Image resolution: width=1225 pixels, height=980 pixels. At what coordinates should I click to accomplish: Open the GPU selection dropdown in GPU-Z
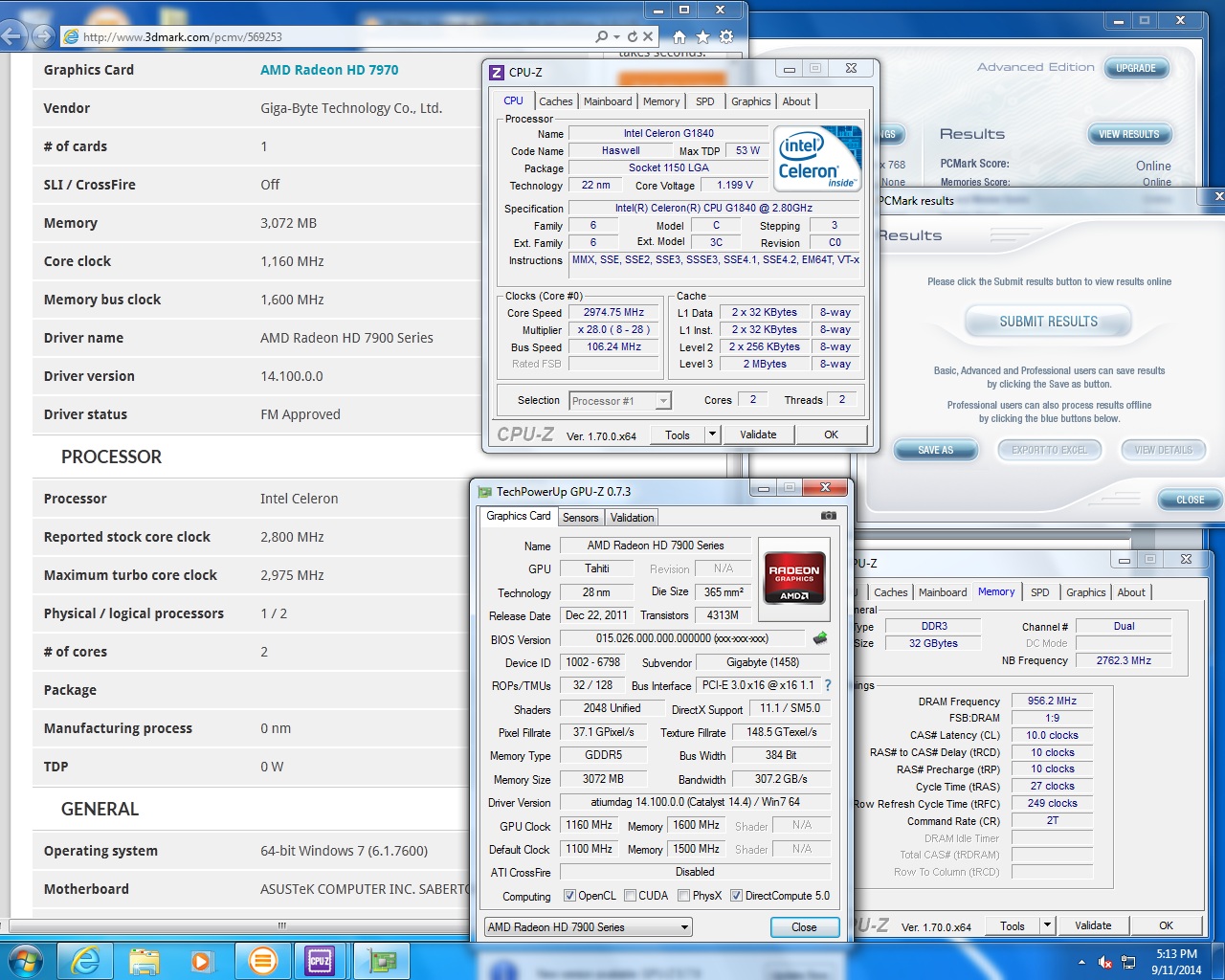pos(588,926)
